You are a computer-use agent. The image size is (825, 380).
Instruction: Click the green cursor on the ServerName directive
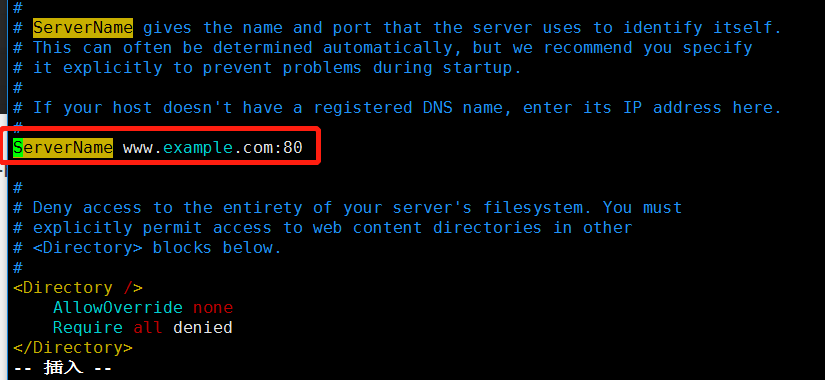click(18, 148)
